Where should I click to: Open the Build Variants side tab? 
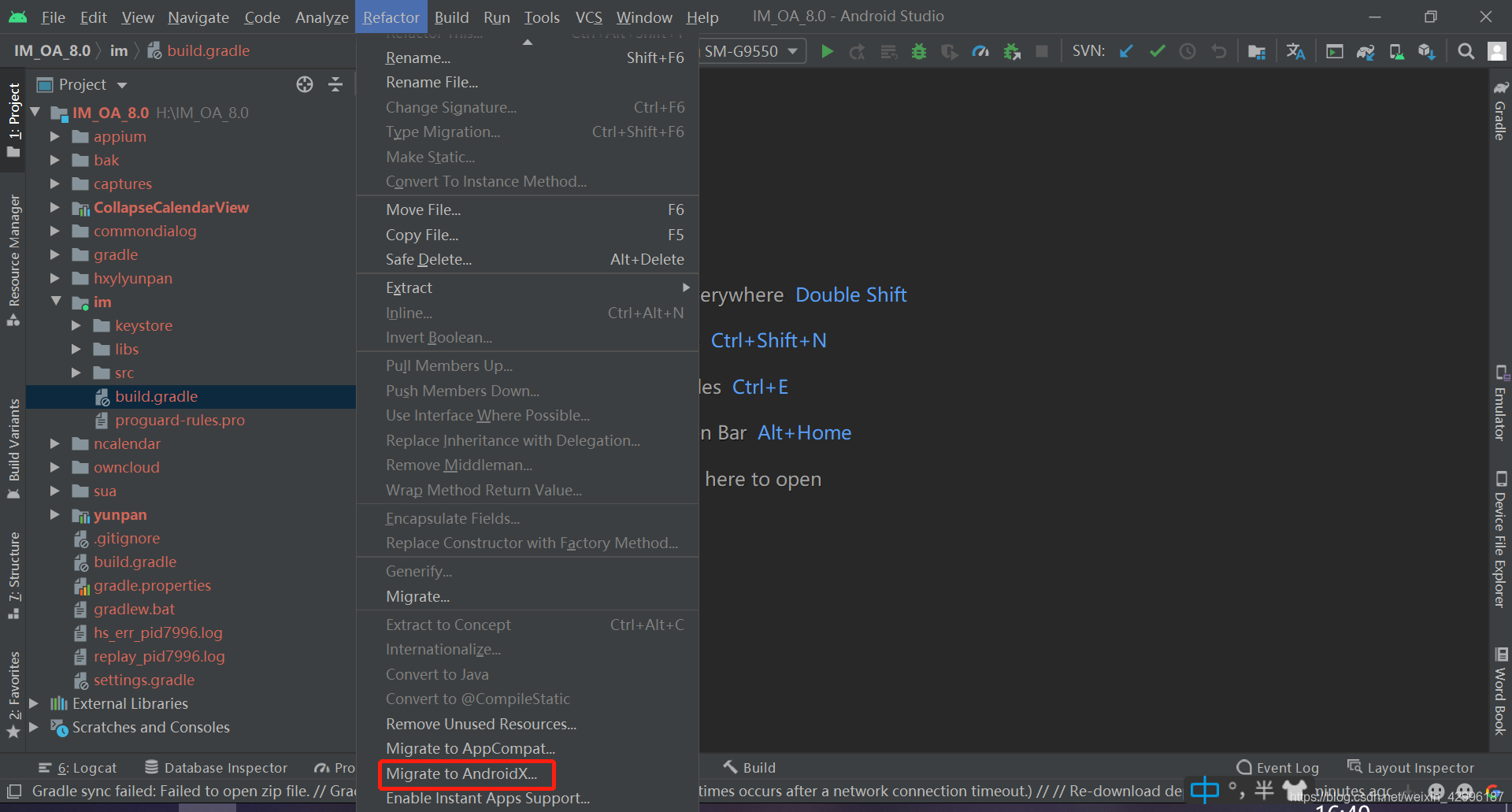click(x=13, y=449)
